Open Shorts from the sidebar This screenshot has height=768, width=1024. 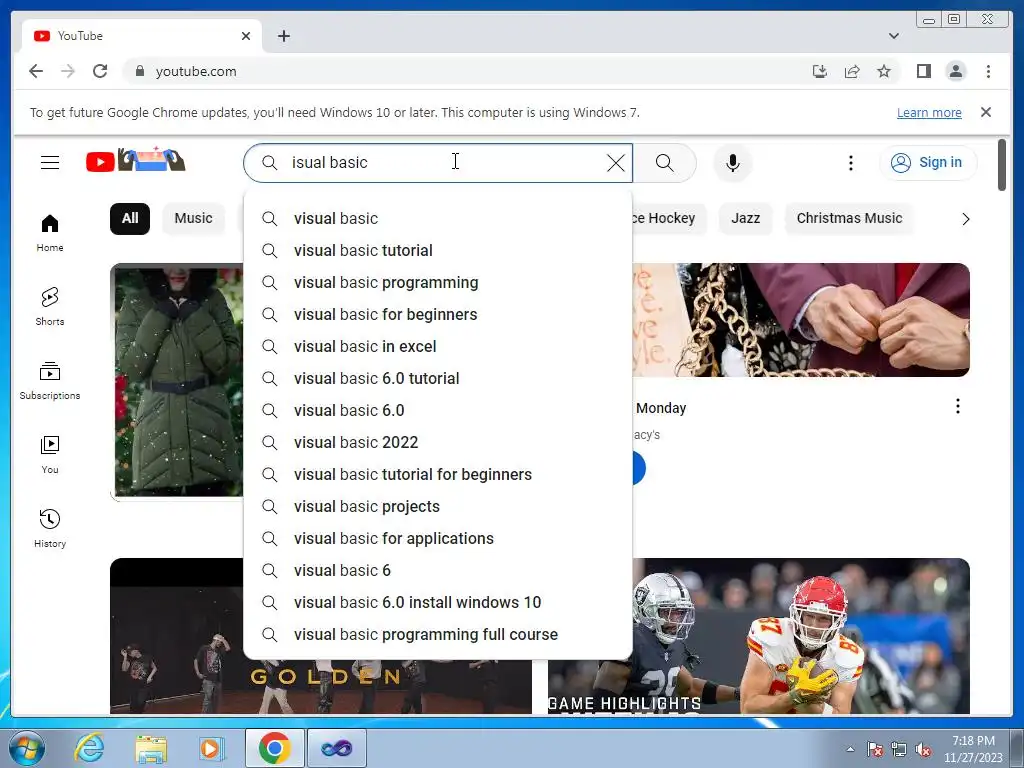coord(50,306)
